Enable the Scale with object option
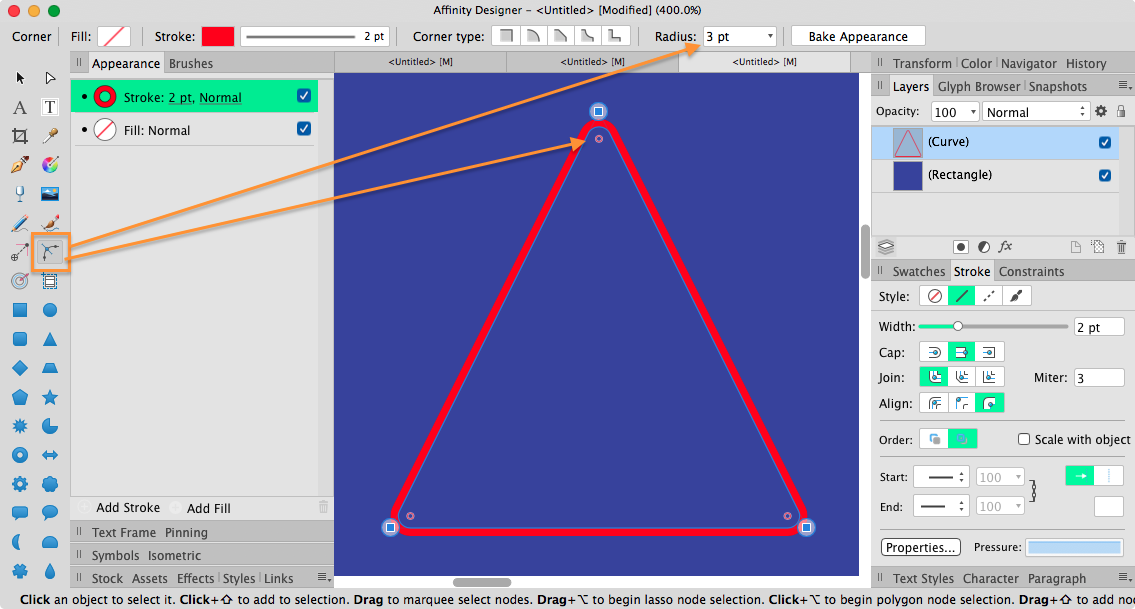The height and width of the screenshot is (609, 1135). click(1024, 439)
